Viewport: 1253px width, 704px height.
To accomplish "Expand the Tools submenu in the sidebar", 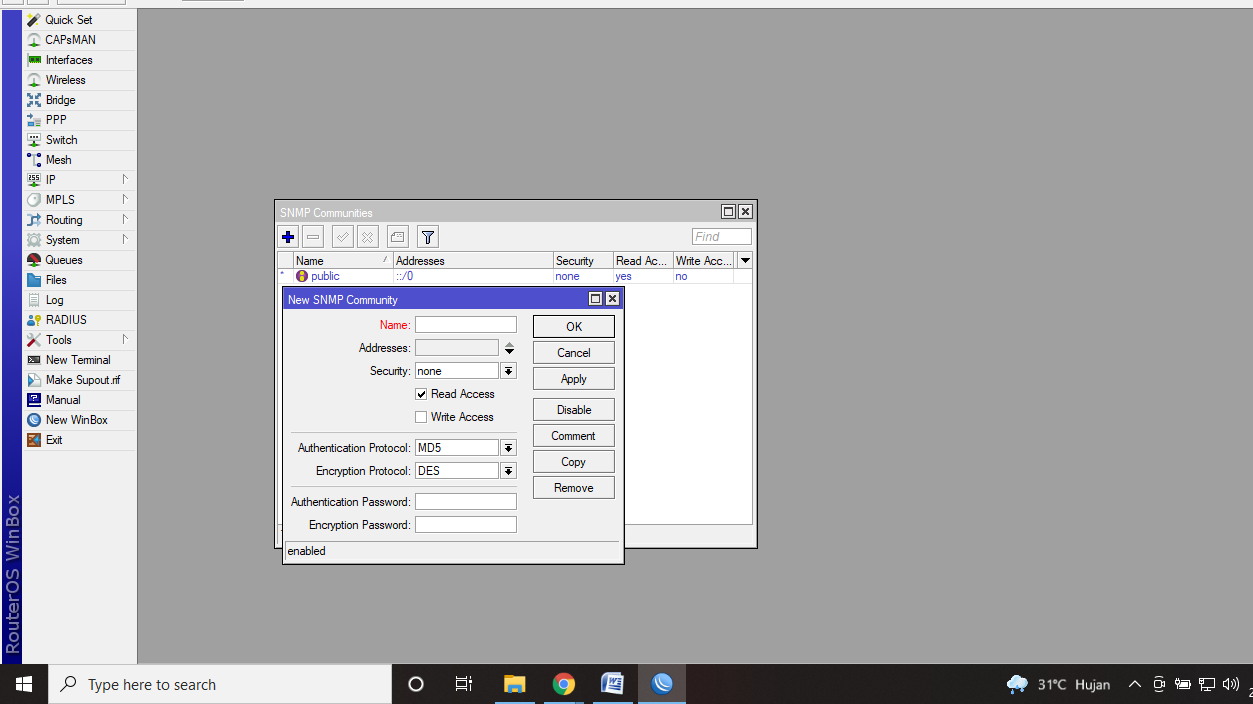I will pos(125,340).
